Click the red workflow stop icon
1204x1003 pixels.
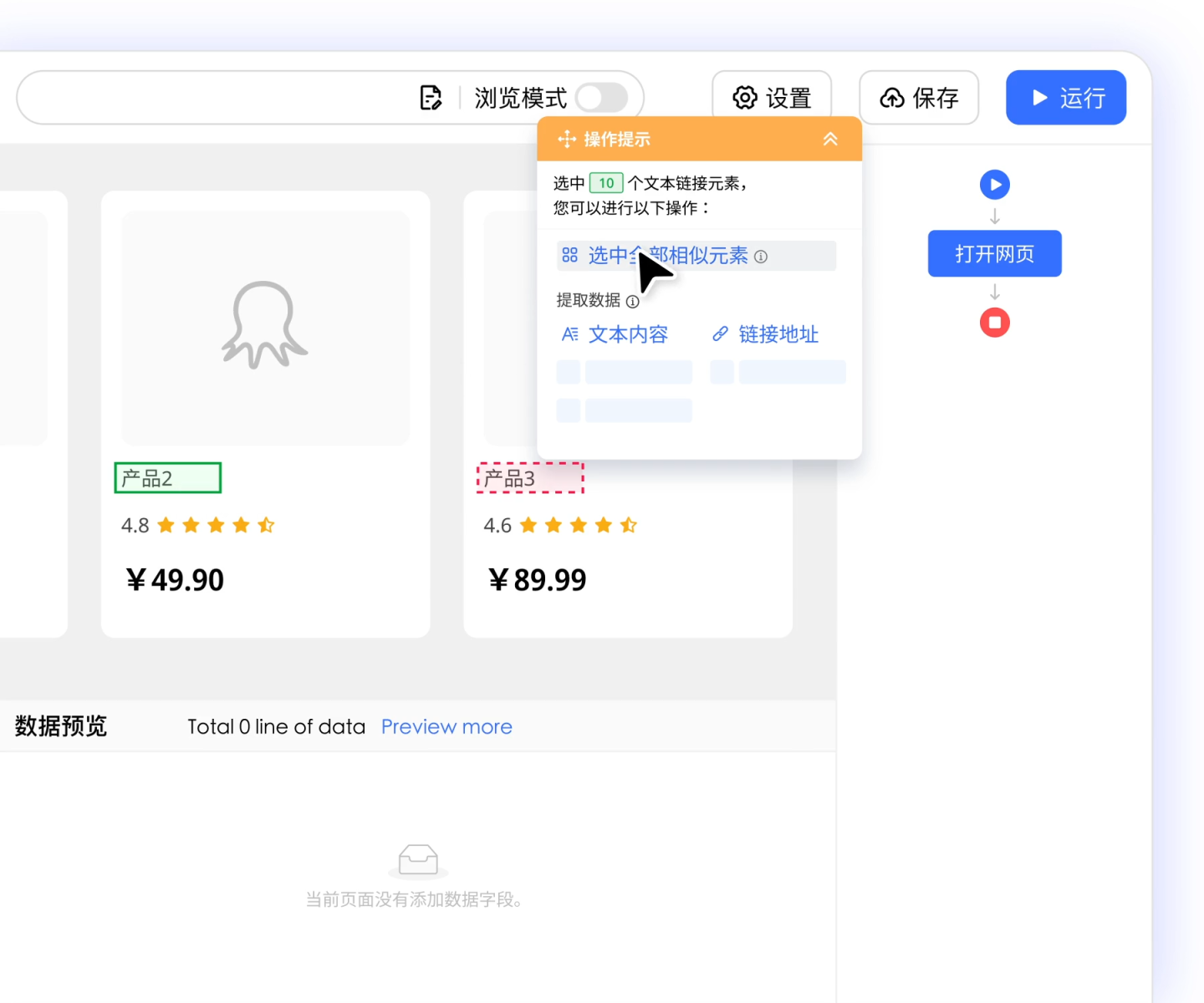click(x=995, y=323)
